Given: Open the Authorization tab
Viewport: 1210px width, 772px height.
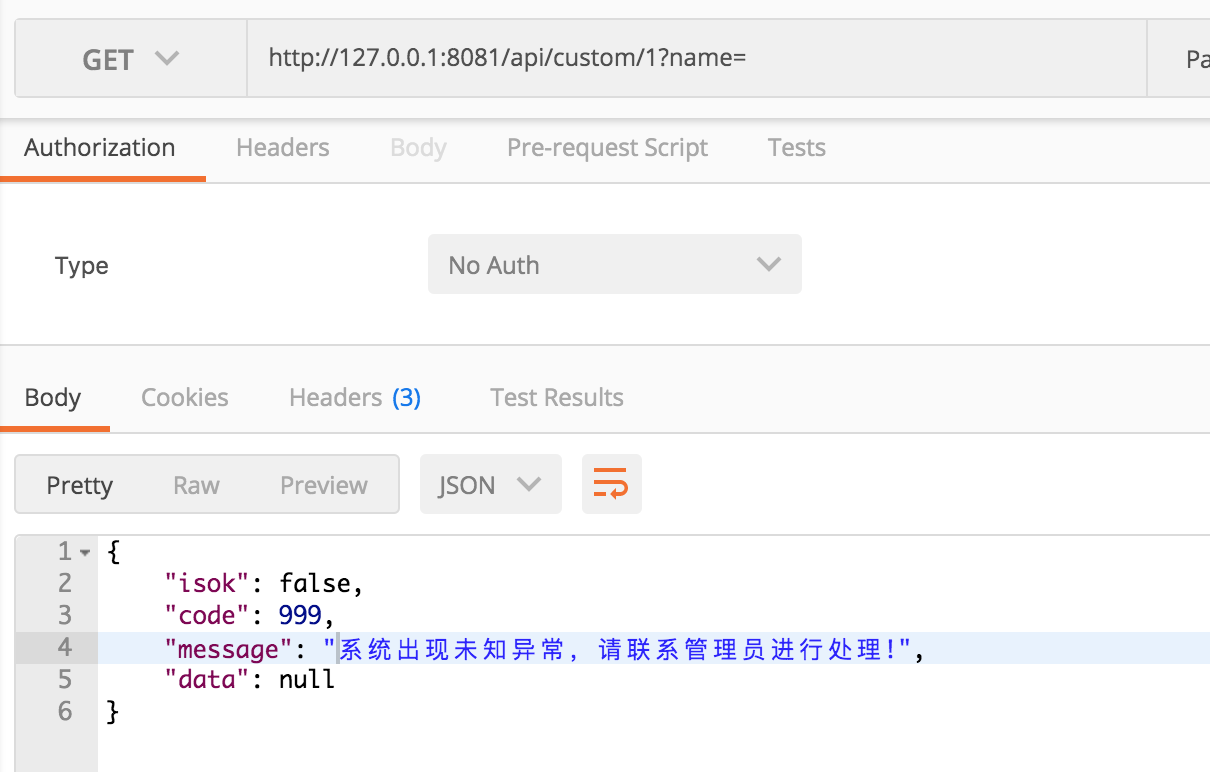Looking at the screenshot, I should click(x=99, y=148).
